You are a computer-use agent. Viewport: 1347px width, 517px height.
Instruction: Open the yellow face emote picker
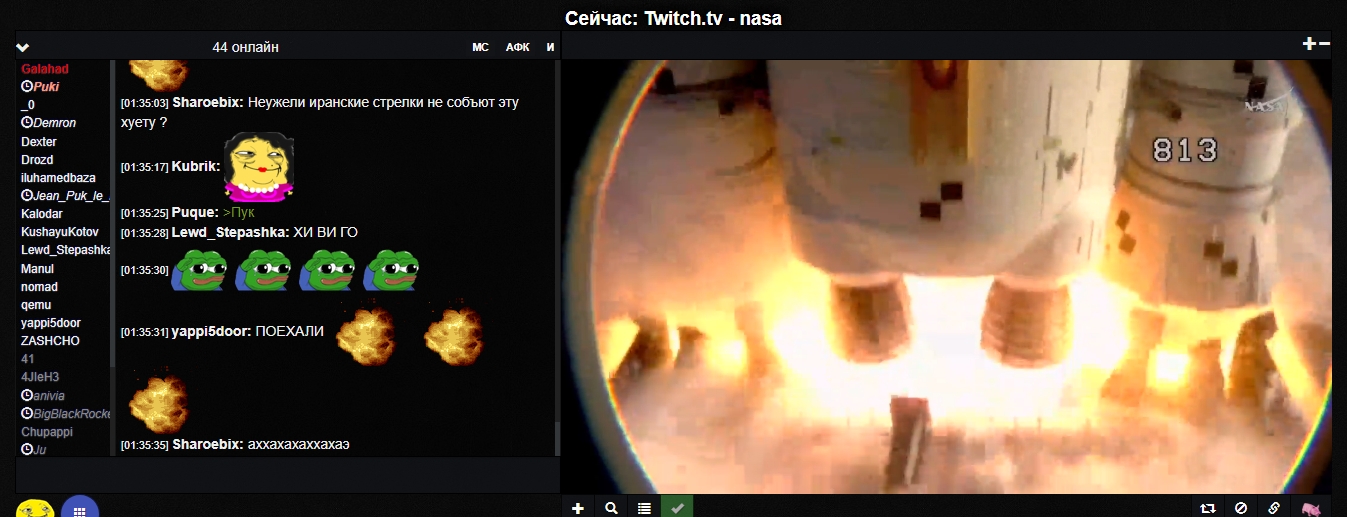[x=35, y=508]
